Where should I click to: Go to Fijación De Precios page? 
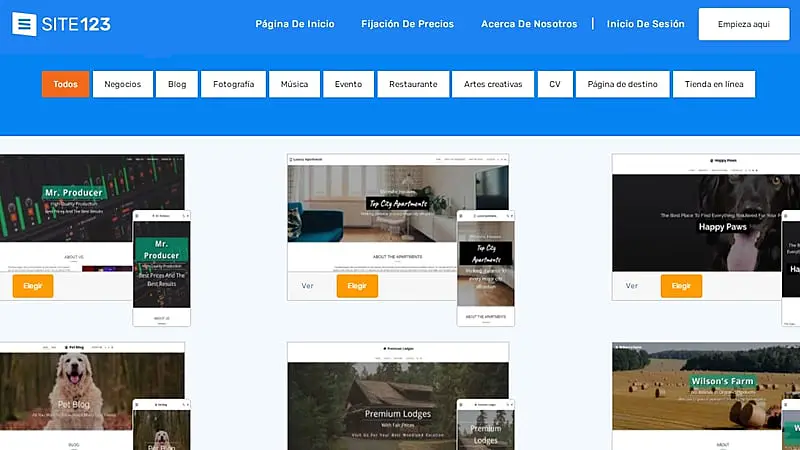(x=407, y=24)
